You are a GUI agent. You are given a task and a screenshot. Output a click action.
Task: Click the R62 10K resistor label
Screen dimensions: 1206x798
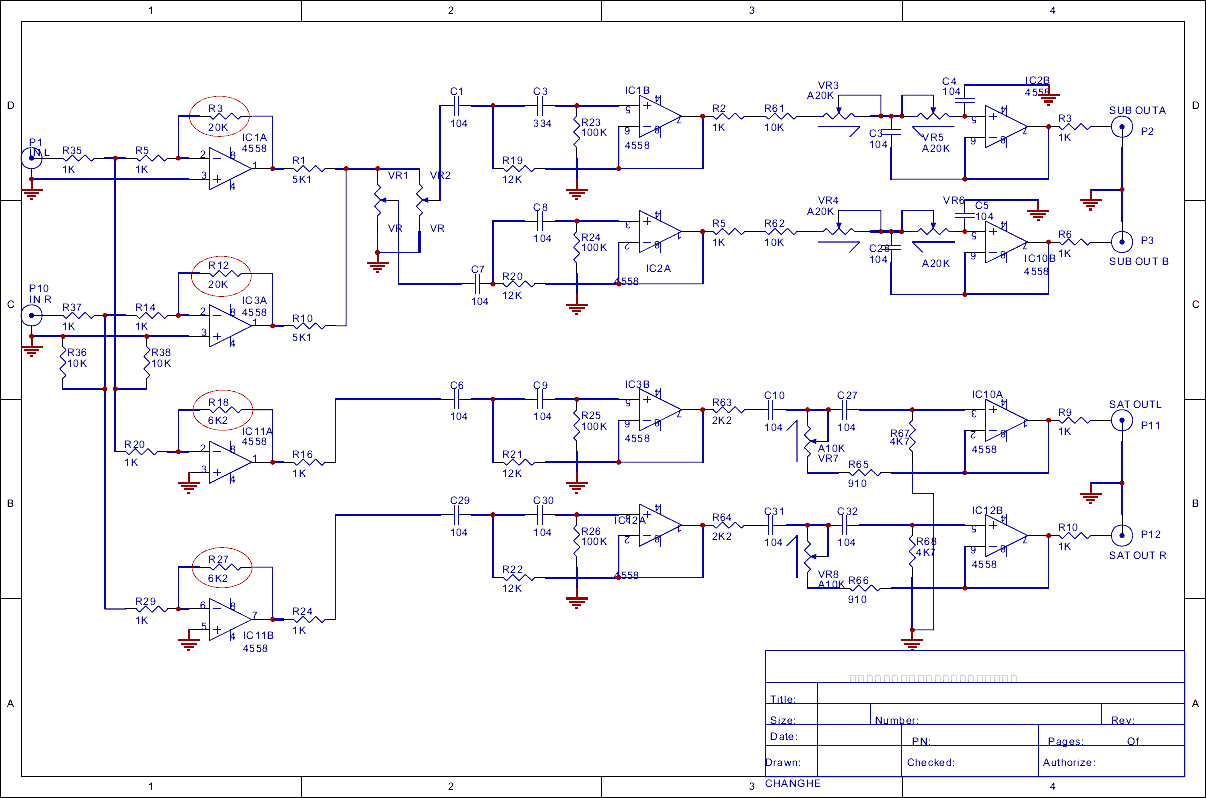tap(774, 233)
